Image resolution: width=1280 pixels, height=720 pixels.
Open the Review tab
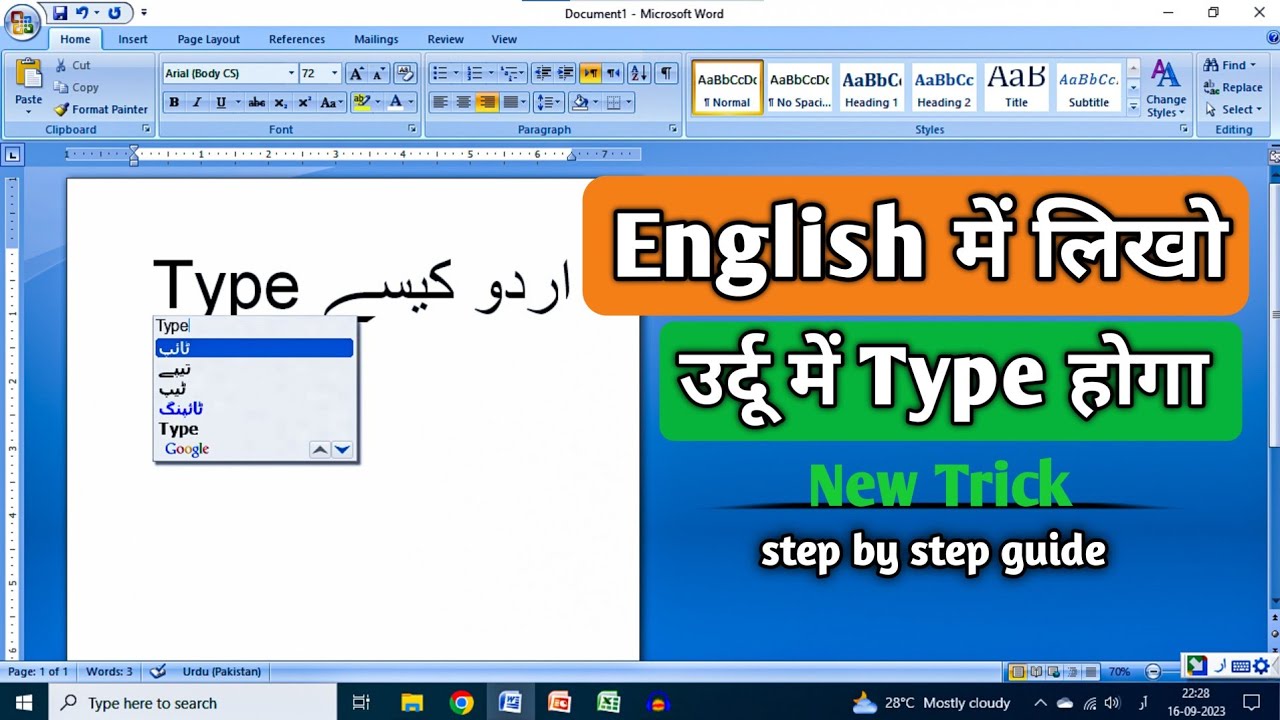[x=445, y=39]
